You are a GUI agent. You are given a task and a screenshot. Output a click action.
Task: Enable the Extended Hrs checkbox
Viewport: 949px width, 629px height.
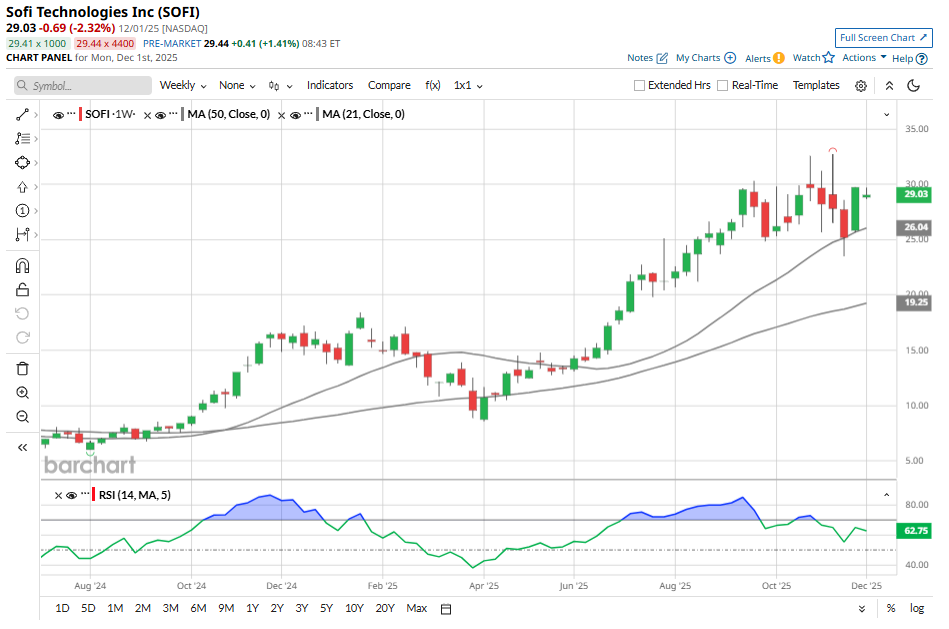pos(639,86)
